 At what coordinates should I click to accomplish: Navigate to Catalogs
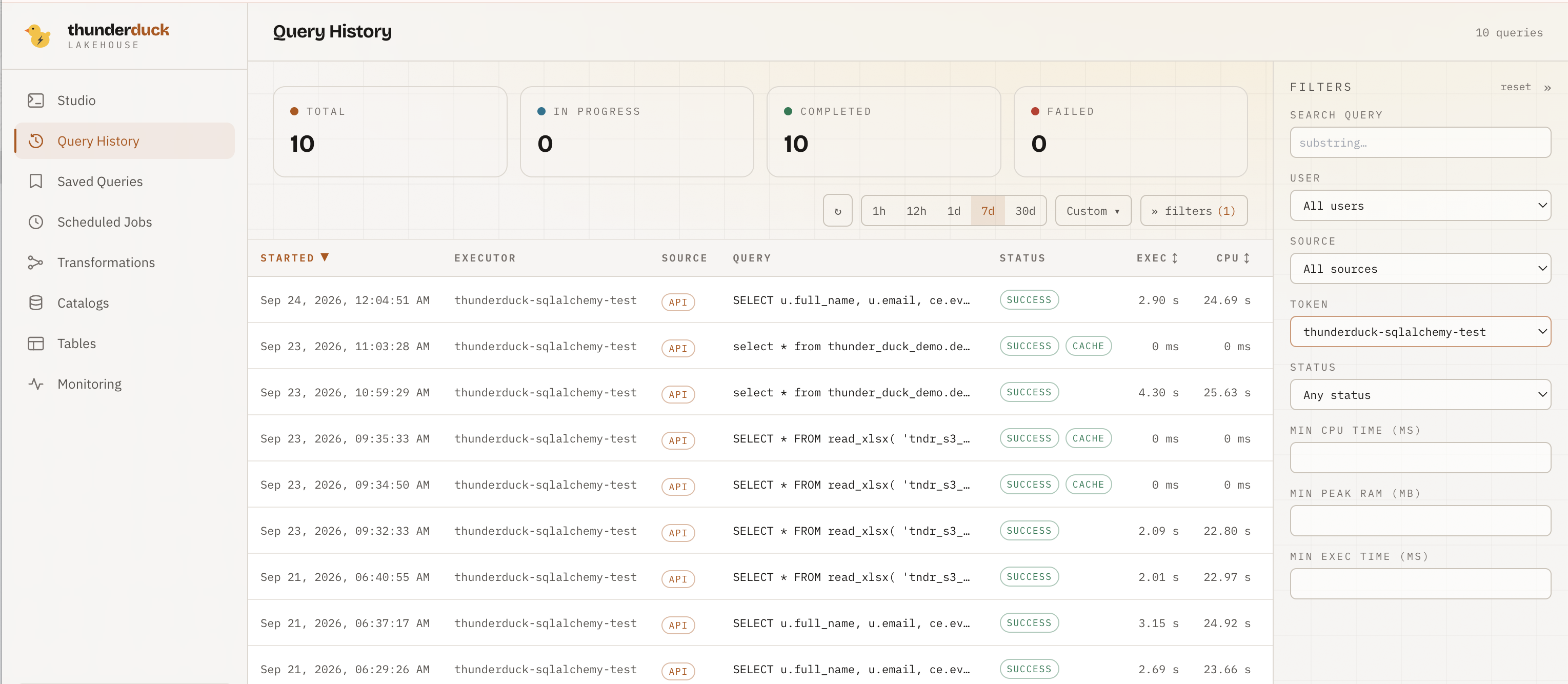(124, 303)
